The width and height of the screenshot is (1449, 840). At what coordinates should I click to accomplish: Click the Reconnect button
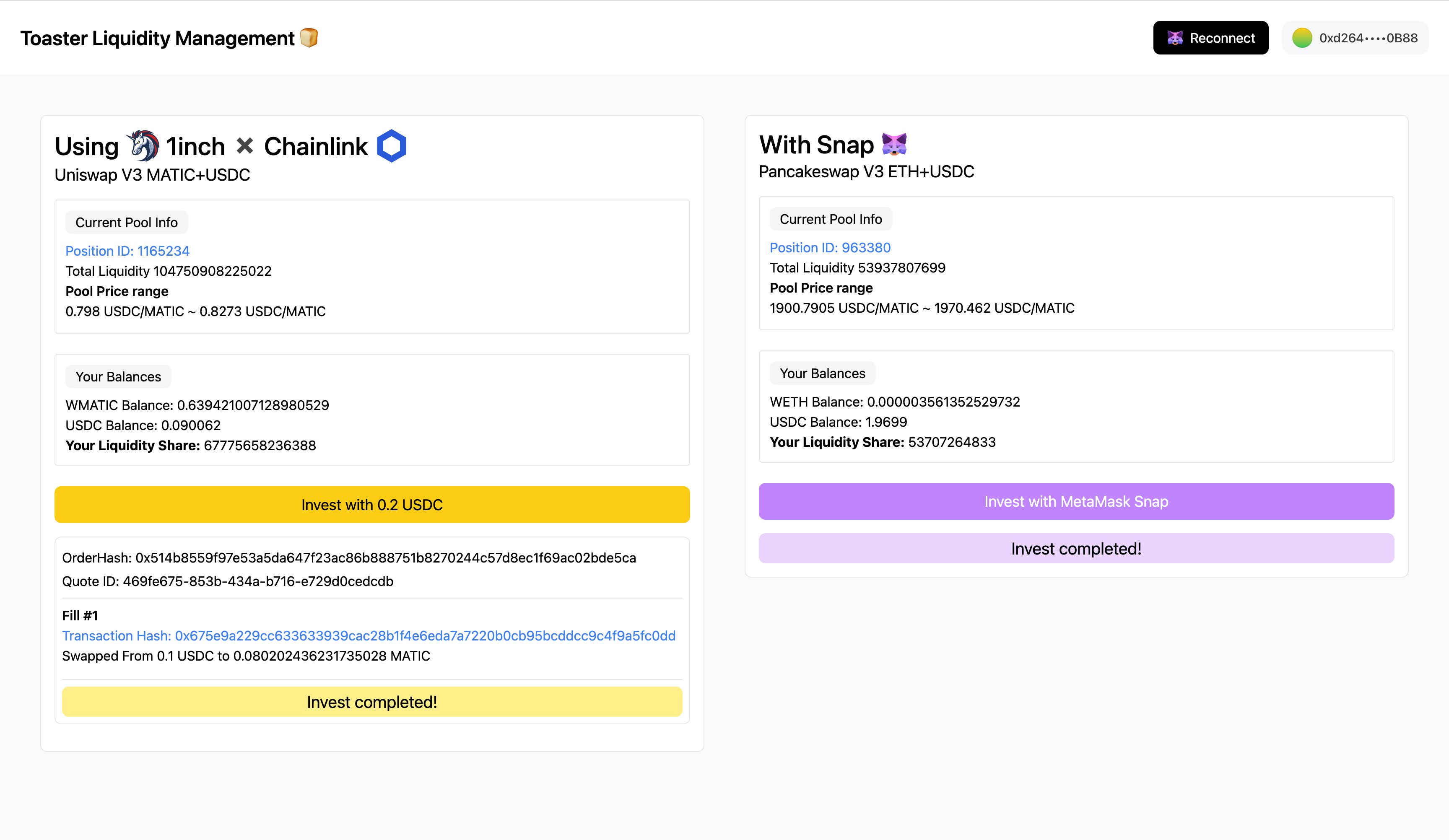(1210, 38)
